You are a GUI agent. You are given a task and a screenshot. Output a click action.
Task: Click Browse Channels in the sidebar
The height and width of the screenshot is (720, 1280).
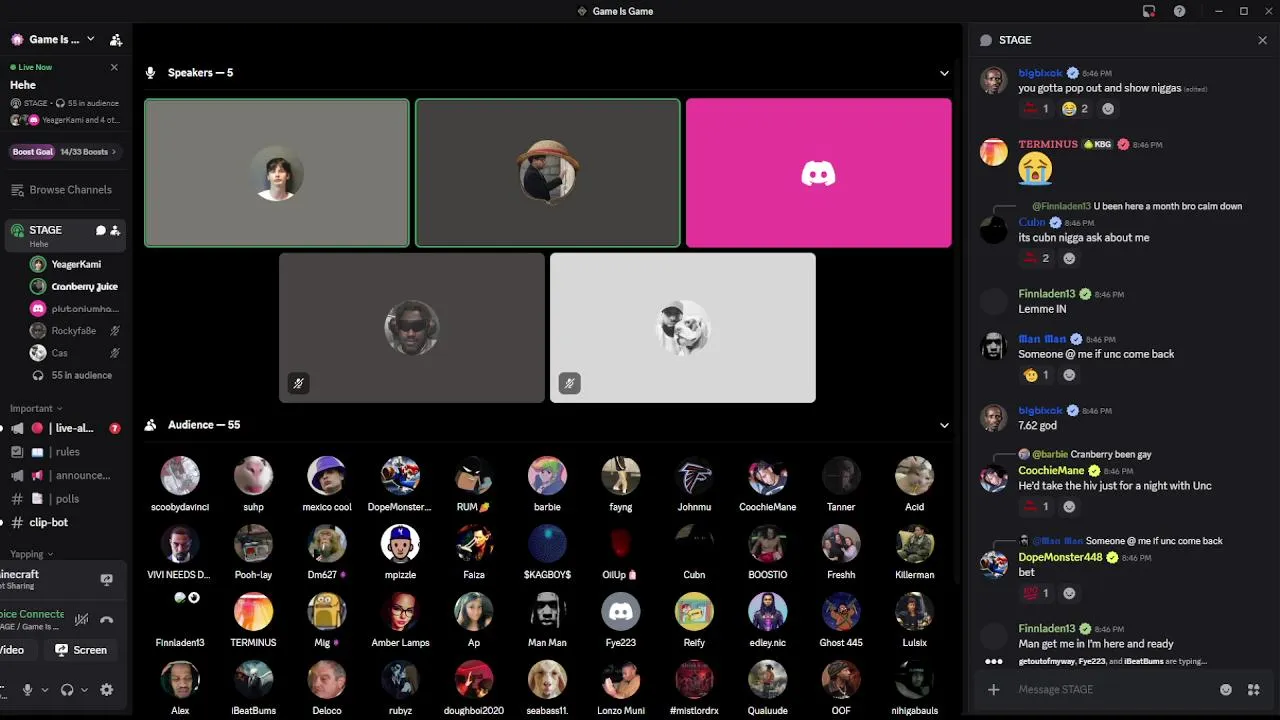coord(62,190)
